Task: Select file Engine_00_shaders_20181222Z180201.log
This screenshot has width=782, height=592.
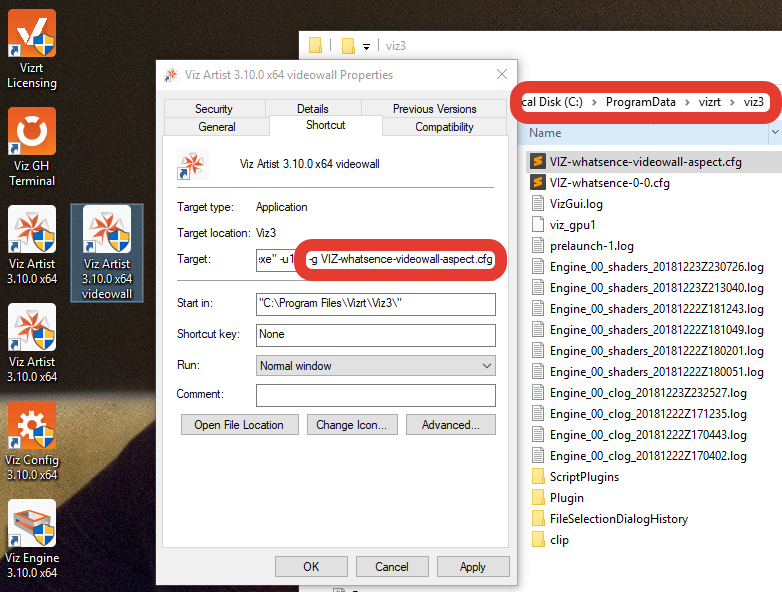Action: point(656,351)
